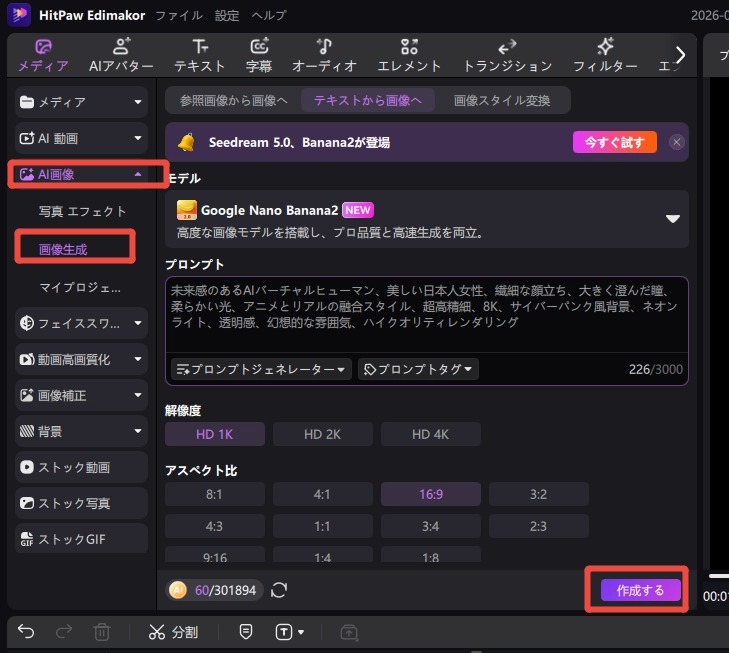Click the text box T icon

284,632
